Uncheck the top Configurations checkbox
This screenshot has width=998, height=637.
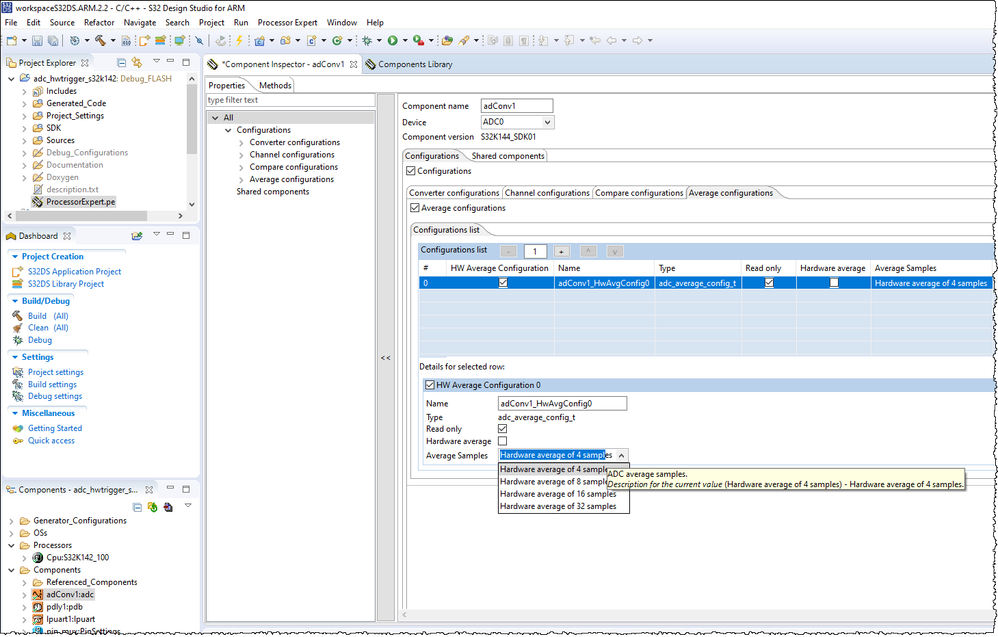[x=411, y=171]
